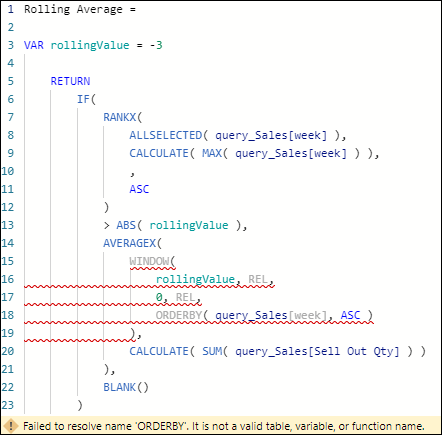Click the BLANK() function on line 22

[x=126, y=387]
